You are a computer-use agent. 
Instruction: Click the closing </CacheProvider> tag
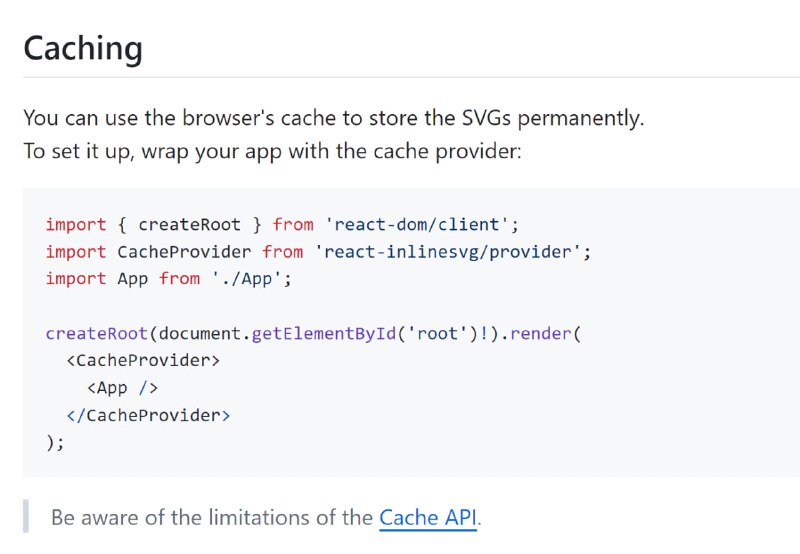148,415
